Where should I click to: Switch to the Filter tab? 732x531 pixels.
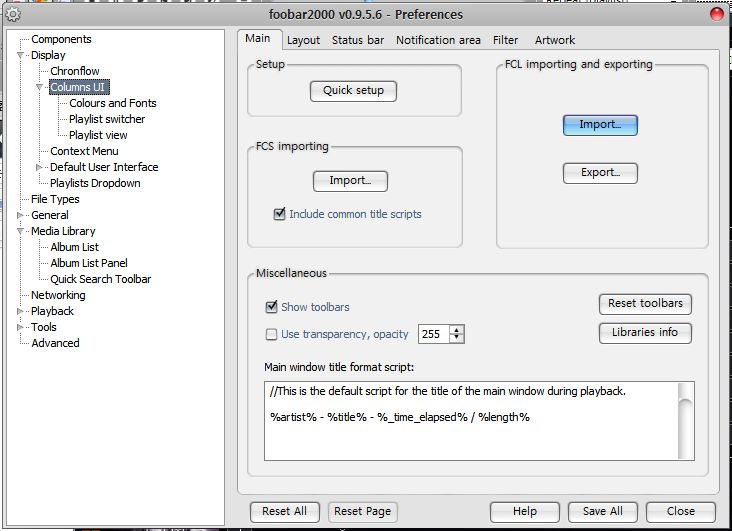(506, 40)
